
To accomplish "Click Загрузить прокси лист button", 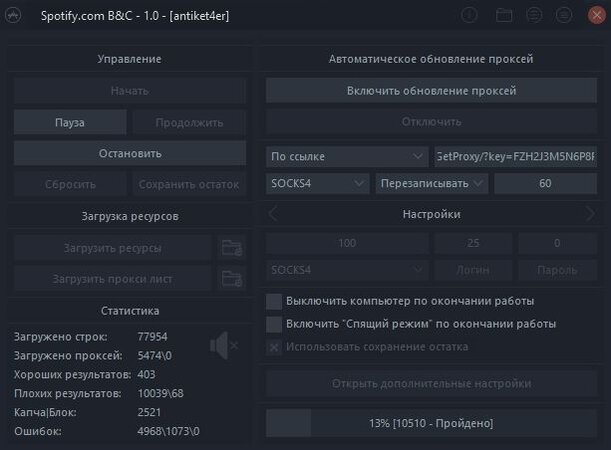I will tap(113, 279).
